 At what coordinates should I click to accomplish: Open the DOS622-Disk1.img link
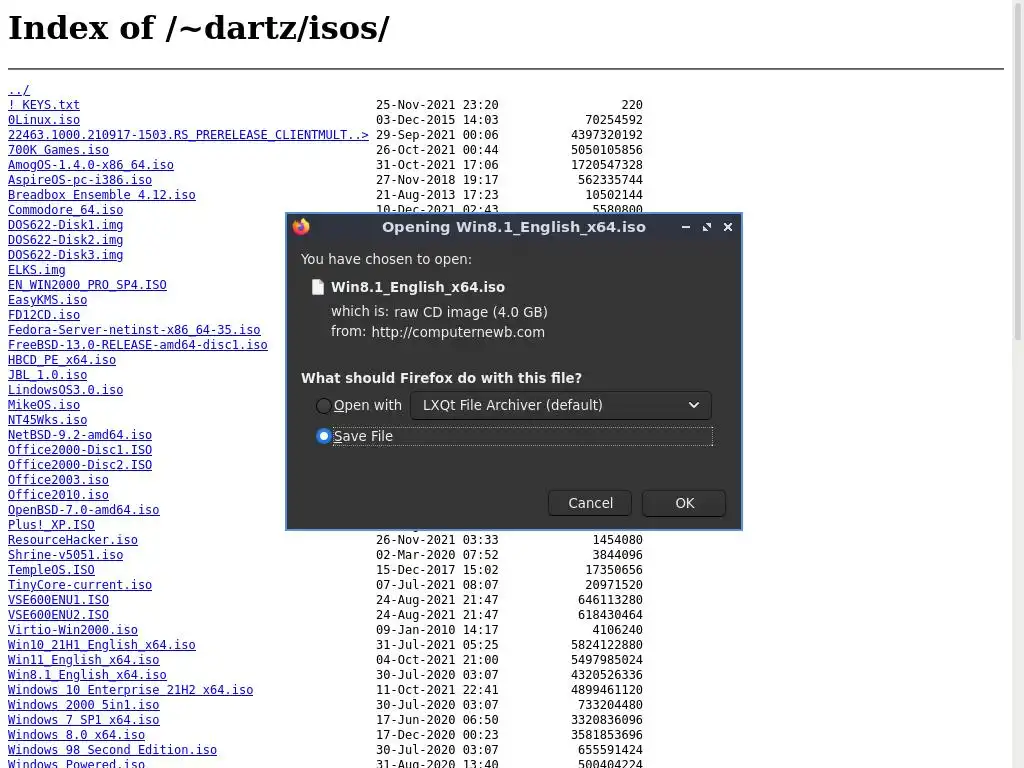65,225
